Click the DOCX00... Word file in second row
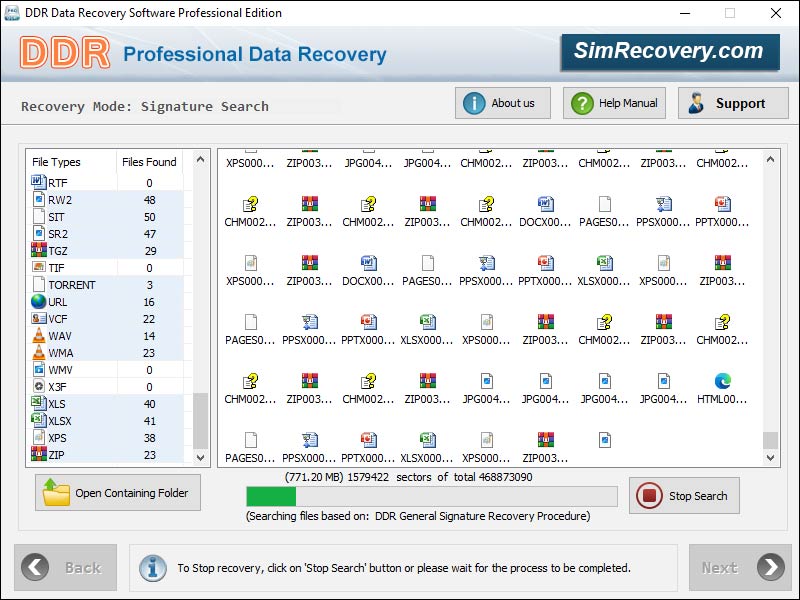The image size is (800, 600). (x=545, y=212)
